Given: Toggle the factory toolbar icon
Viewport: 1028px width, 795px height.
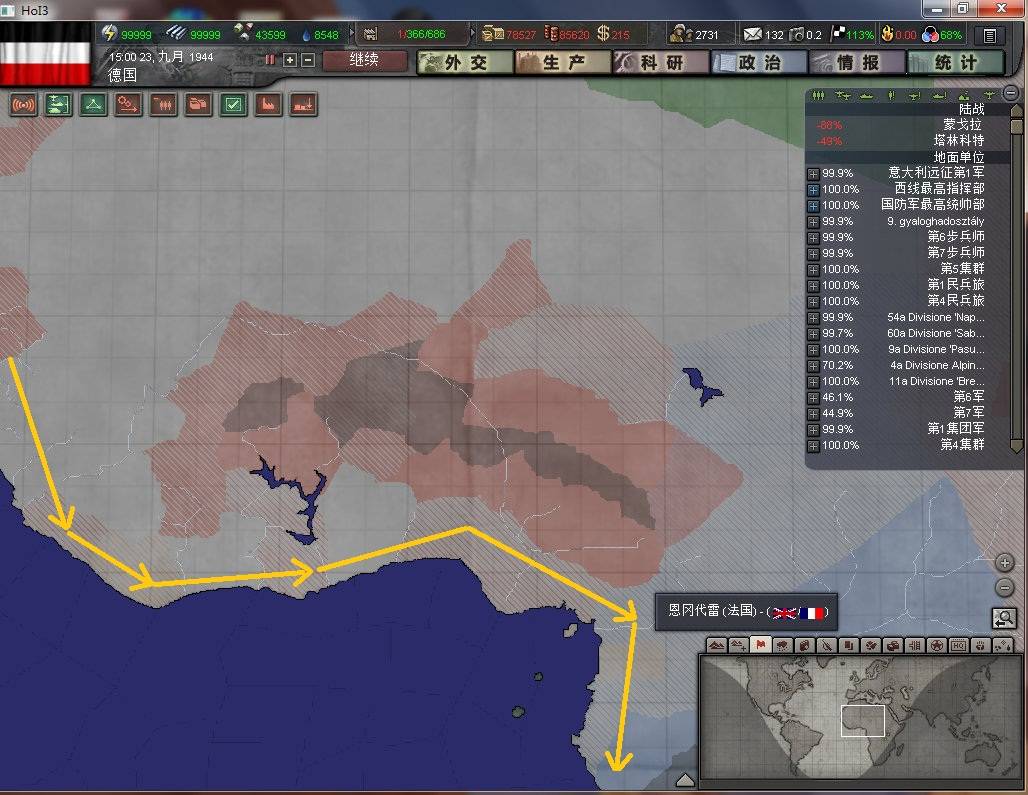Looking at the screenshot, I should 268,104.
